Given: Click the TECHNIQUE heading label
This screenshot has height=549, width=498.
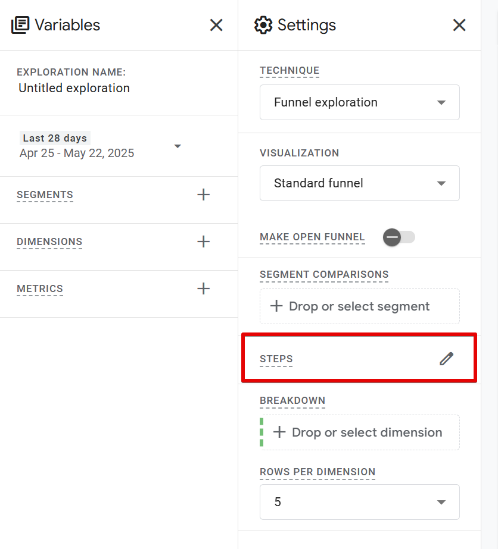Looking at the screenshot, I should [x=289, y=71].
